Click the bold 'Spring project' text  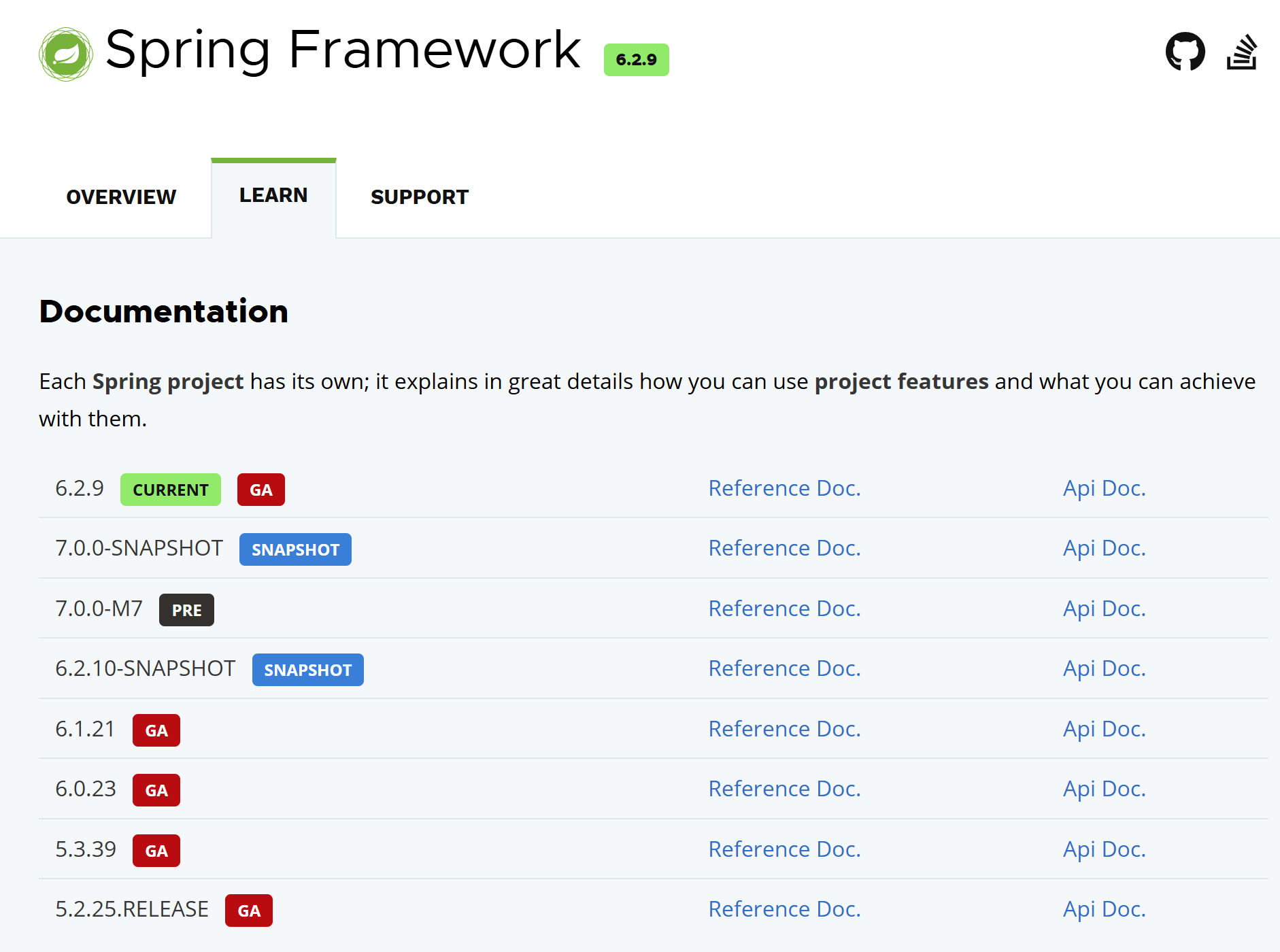tap(168, 382)
